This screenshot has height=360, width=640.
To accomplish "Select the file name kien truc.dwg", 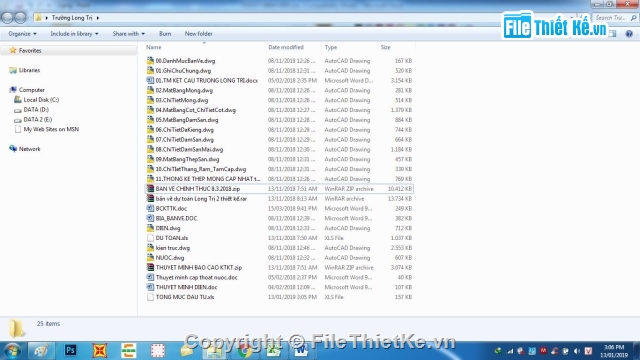I will [173, 248].
